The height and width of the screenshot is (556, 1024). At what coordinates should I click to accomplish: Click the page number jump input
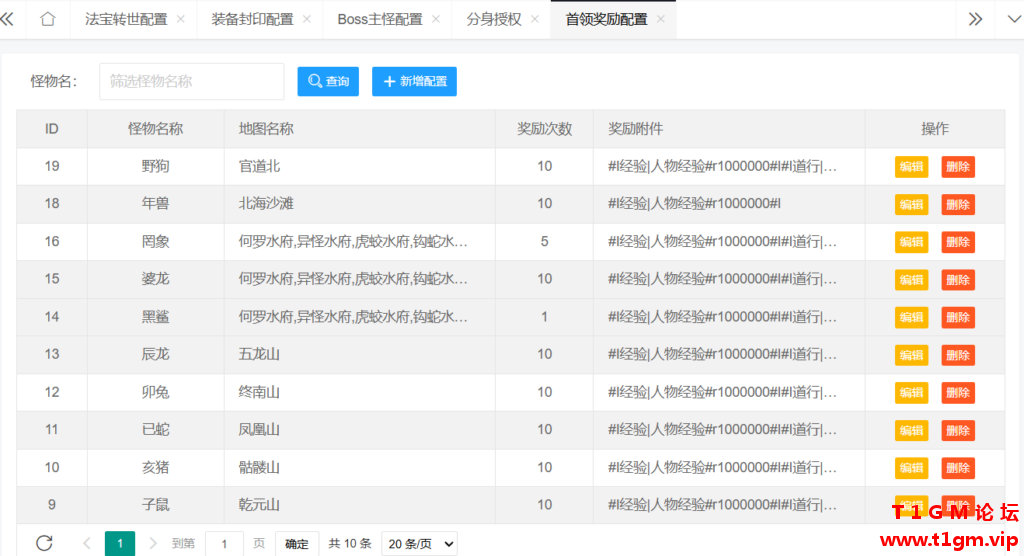click(224, 544)
